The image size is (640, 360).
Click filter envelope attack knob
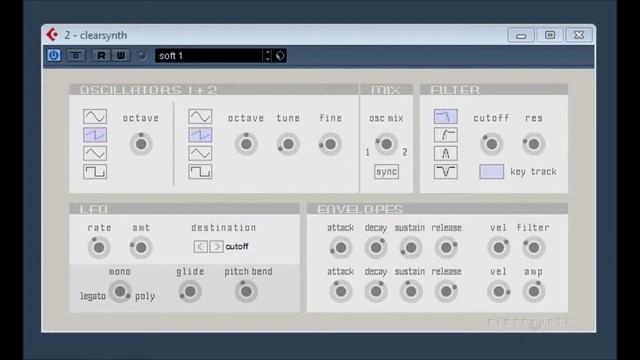click(340, 247)
